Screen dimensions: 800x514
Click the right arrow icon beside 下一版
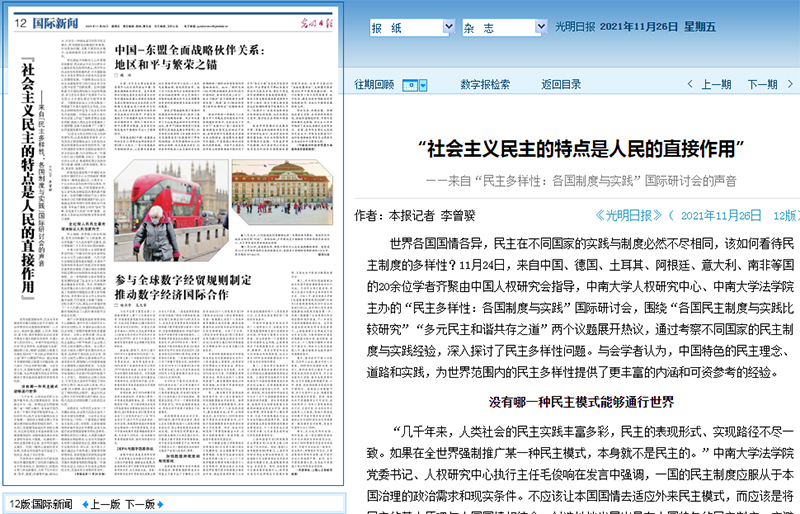pos(163,504)
